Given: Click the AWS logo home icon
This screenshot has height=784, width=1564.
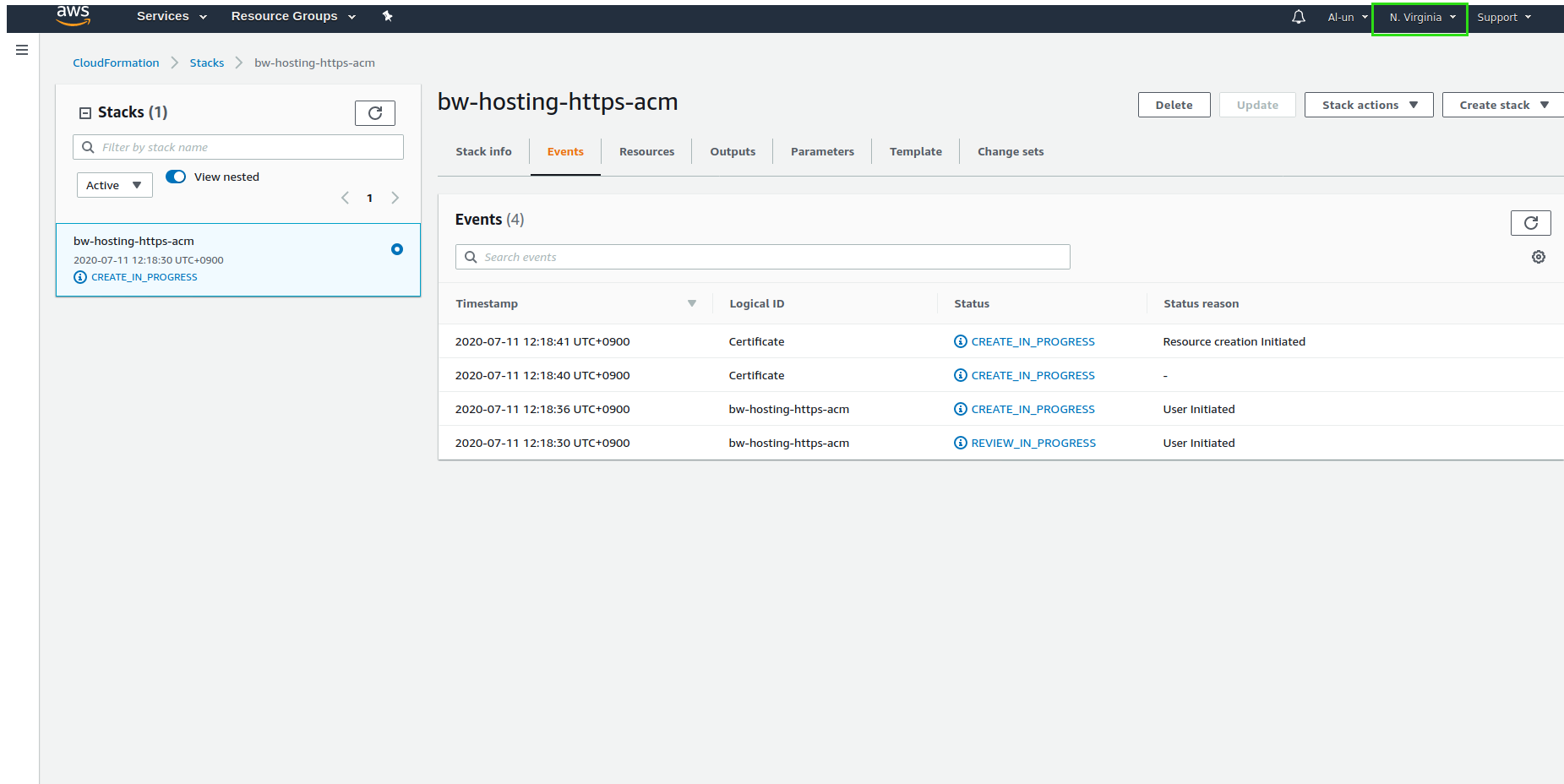Looking at the screenshot, I should pyautogui.click(x=73, y=15).
